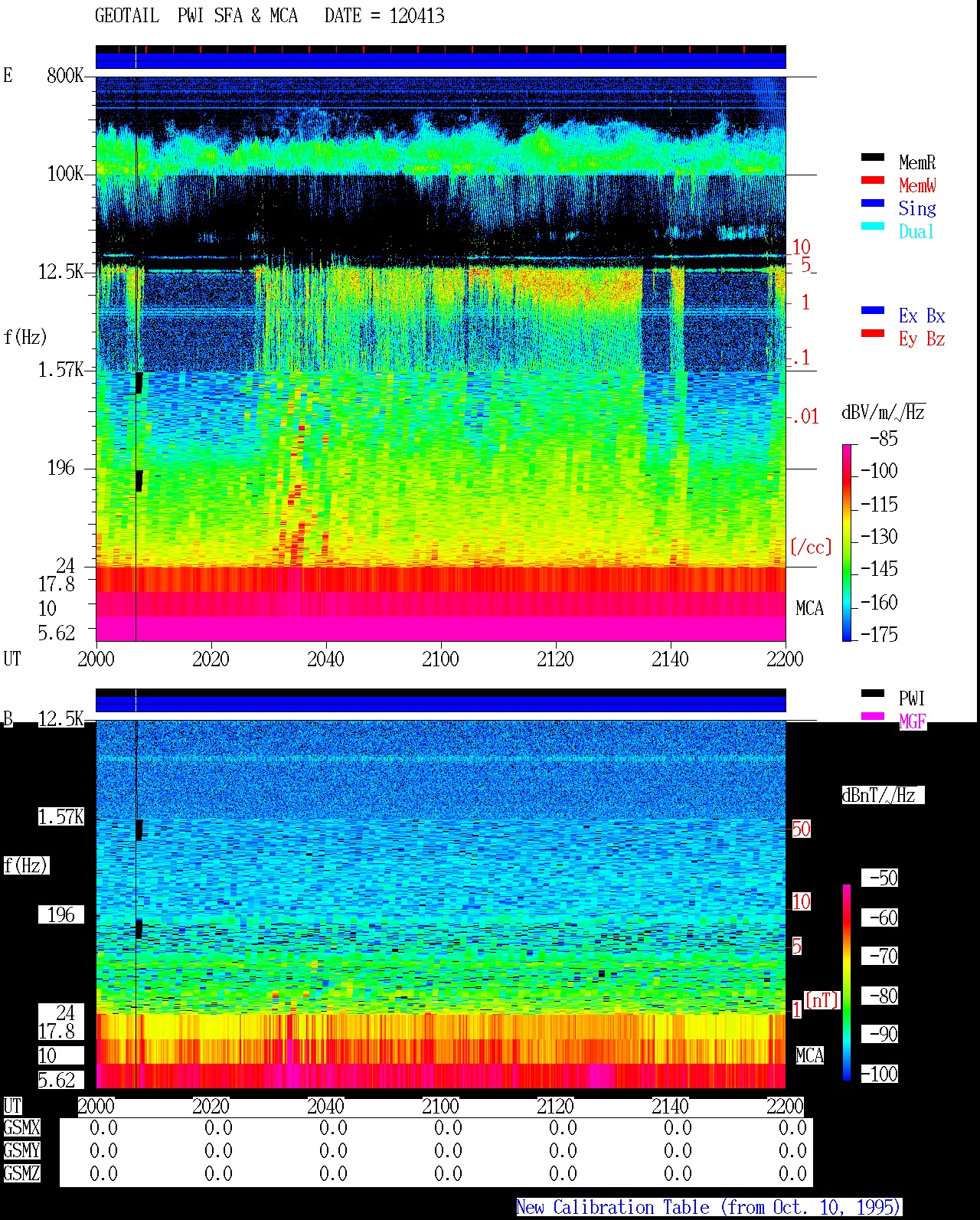Click the 2040 tick under E spectrogram

325,659
